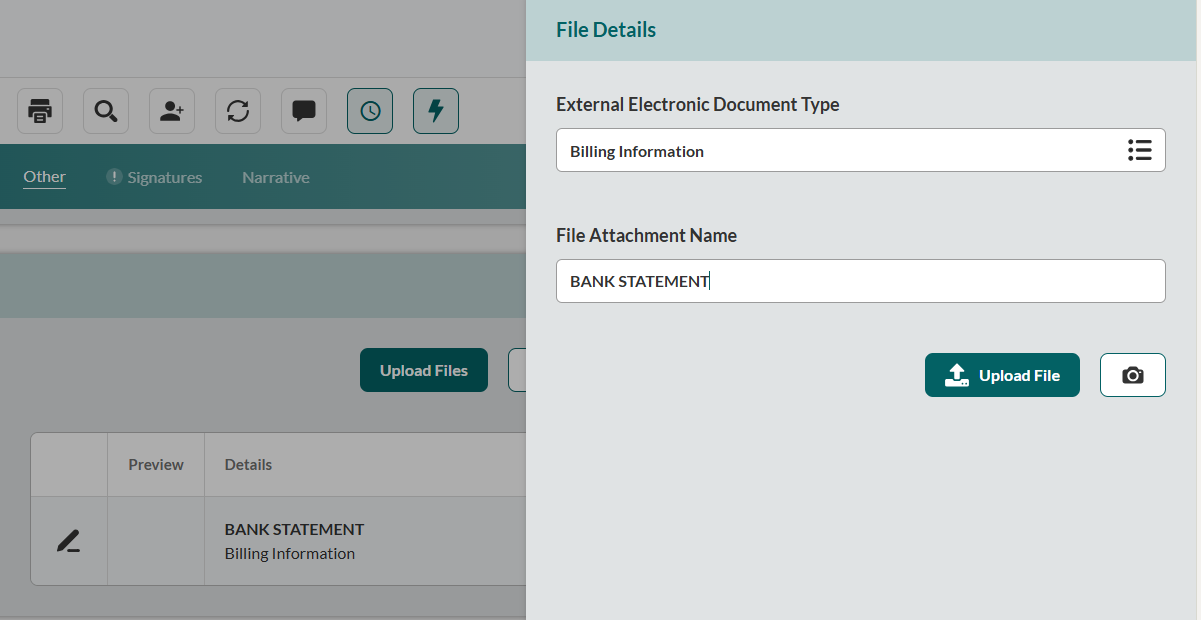
Task: Click the empty Preview cell in row
Action: pyautogui.click(x=155, y=541)
